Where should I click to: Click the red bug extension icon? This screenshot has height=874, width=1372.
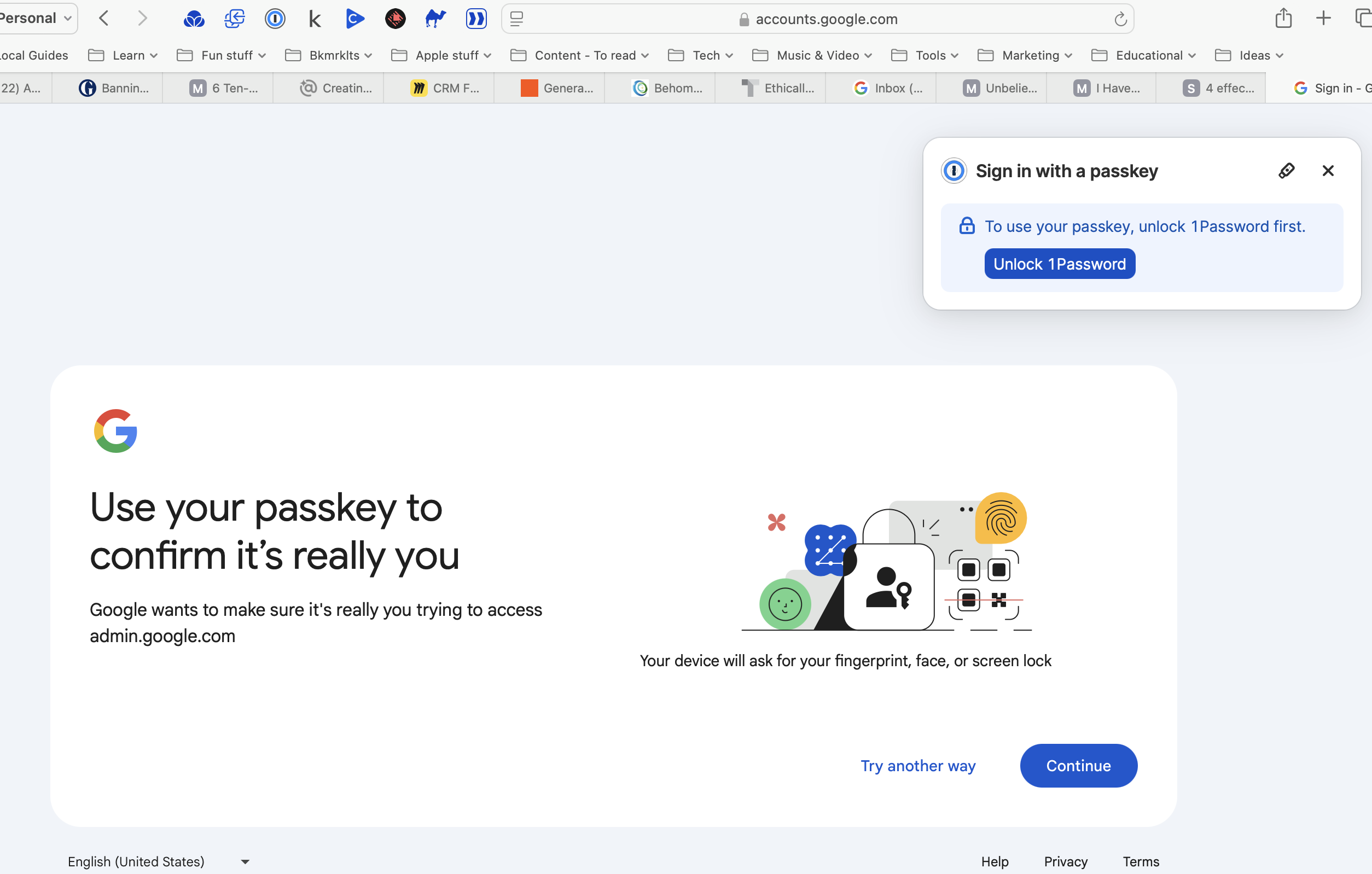(x=395, y=19)
